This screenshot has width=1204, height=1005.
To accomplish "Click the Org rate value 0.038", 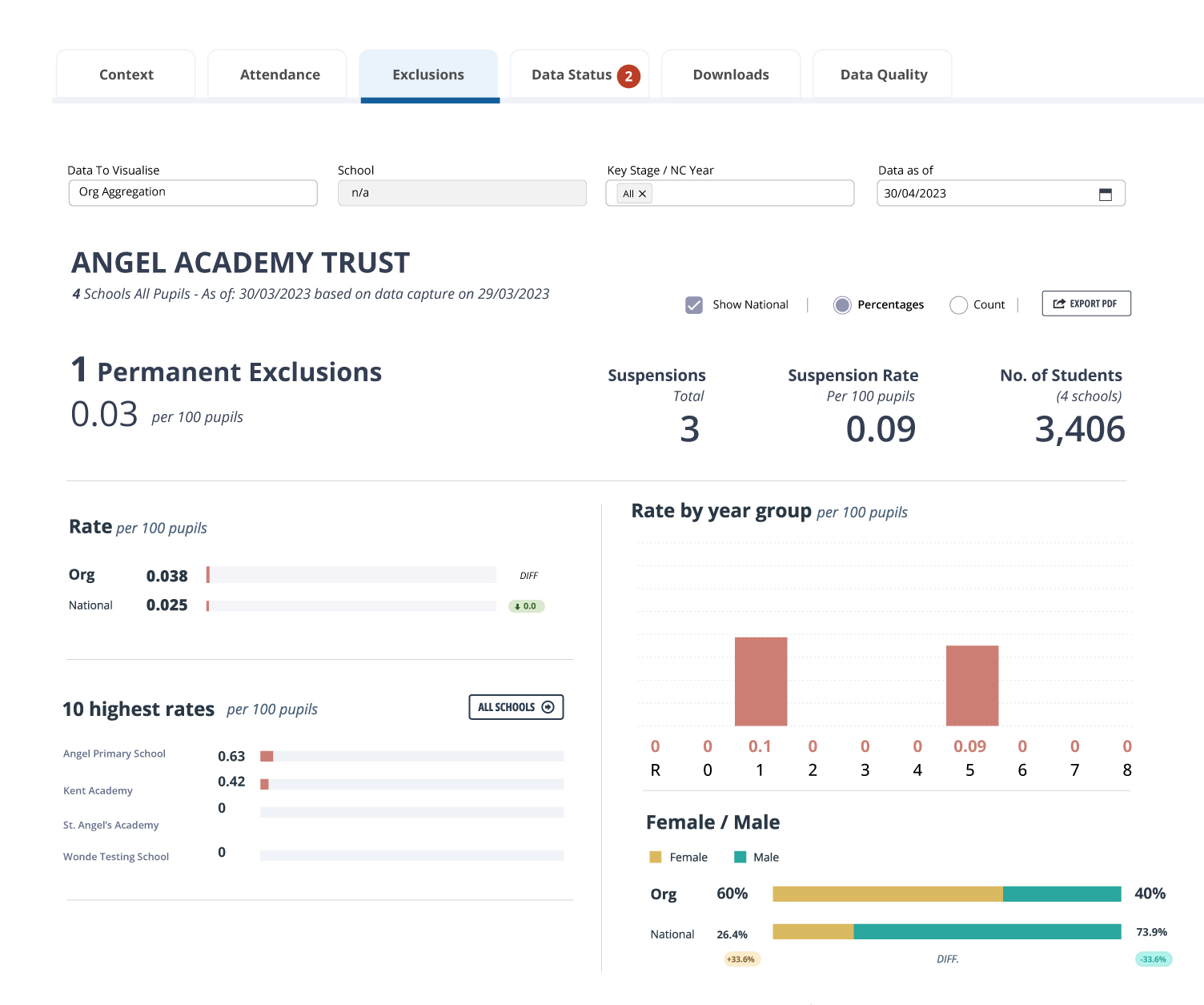I will pos(167,576).
